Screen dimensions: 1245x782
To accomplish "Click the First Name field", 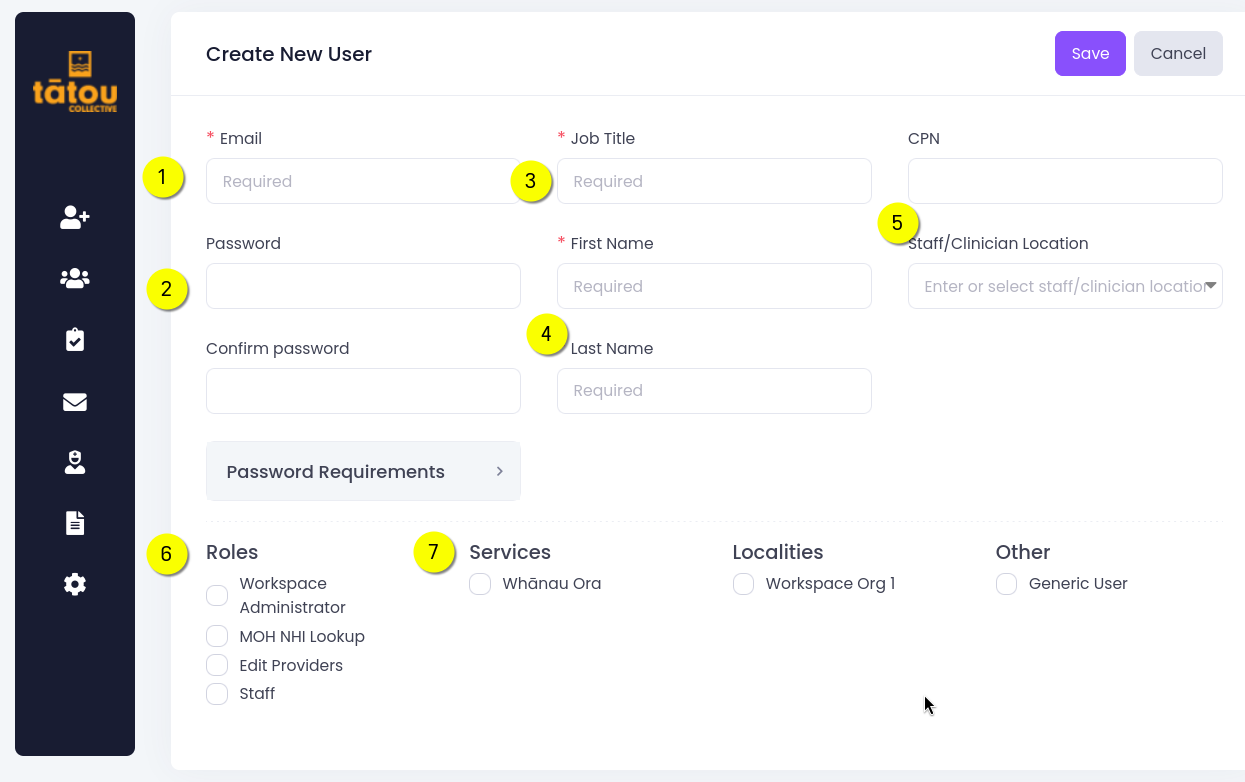I will tap(714, 286).
